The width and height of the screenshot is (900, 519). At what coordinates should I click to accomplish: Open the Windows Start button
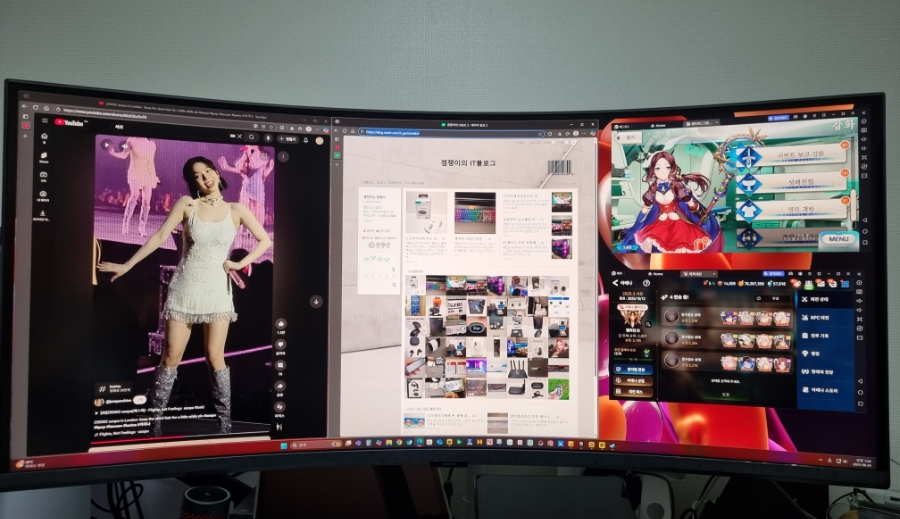coord(283,445)
